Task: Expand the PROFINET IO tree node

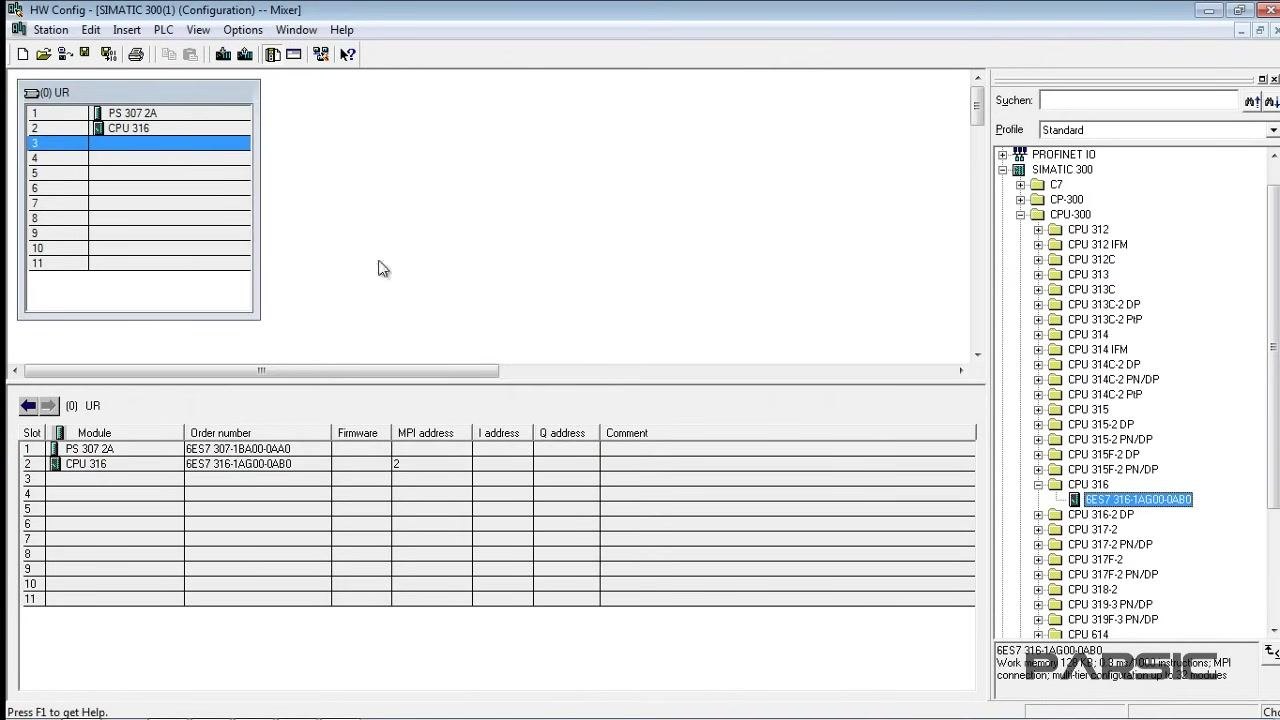Action: (x=1002, y=154)
